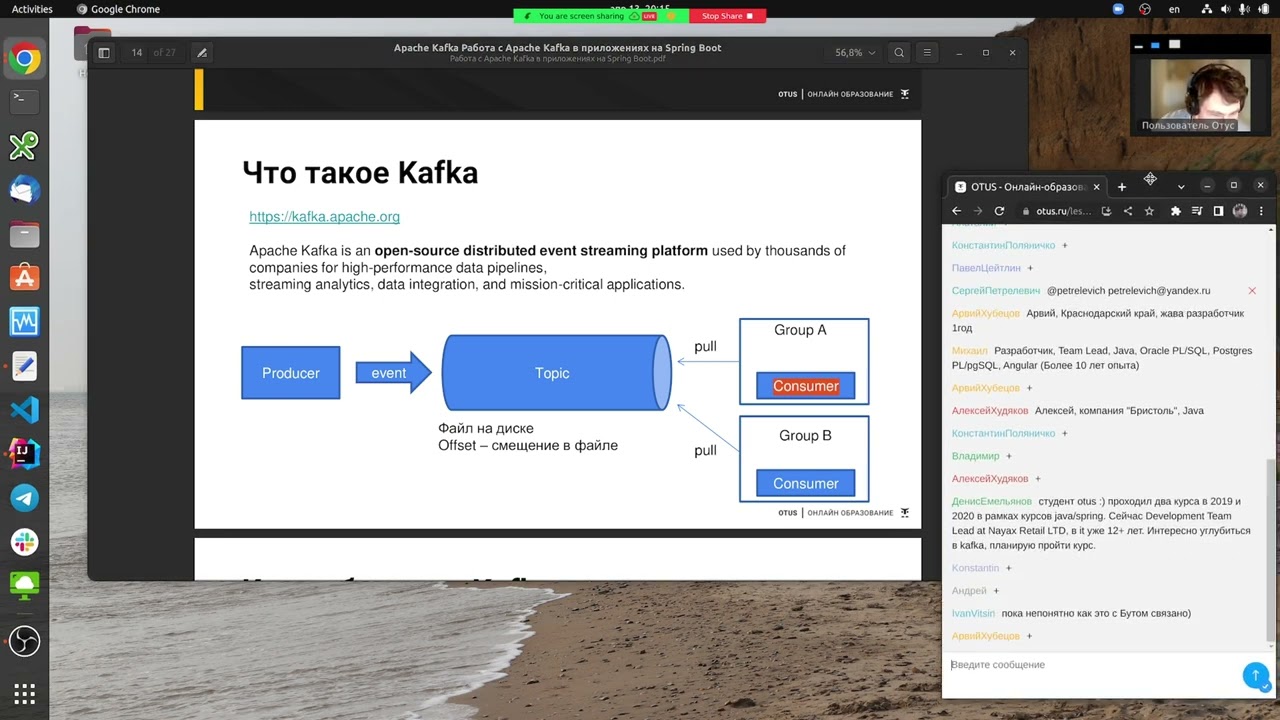Open Chrome side panel
The height and width of the screenshot is (720, 1280).
tap(1218, 211)
